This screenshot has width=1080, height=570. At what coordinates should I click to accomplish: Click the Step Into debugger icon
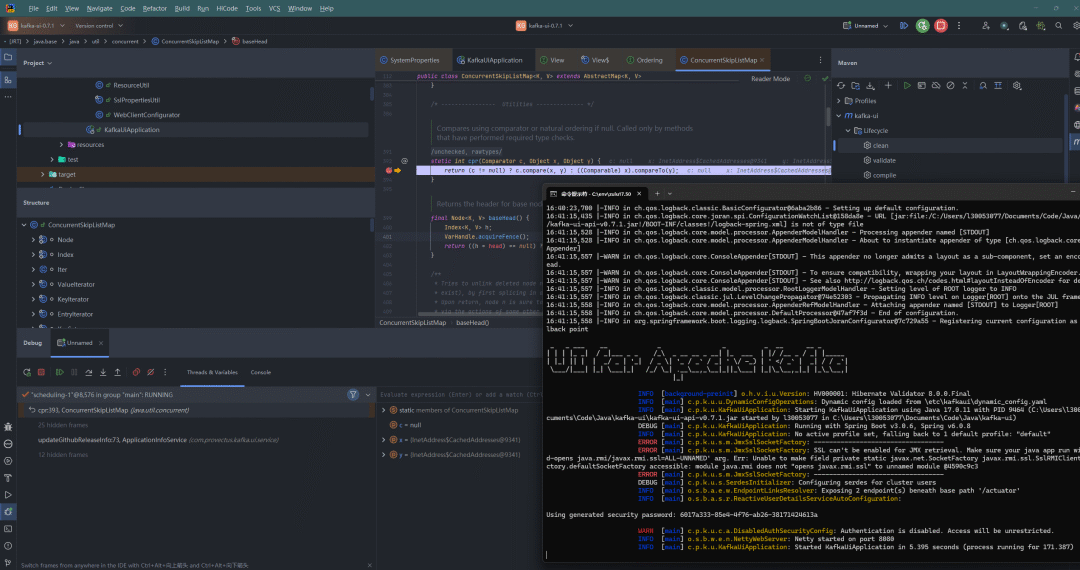pos(103,372)
